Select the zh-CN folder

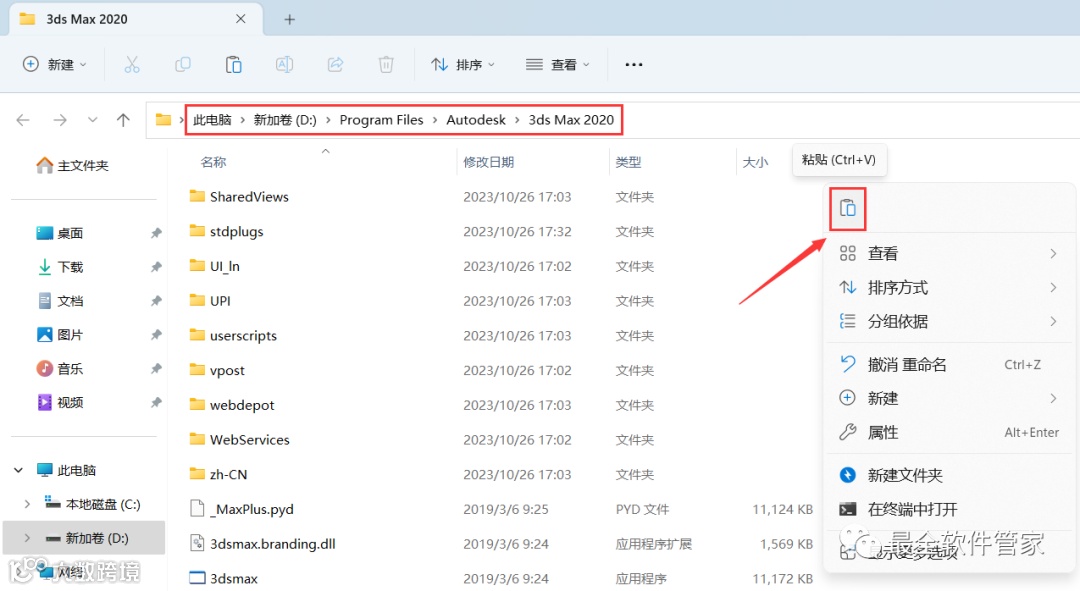[x=218, y=475]
